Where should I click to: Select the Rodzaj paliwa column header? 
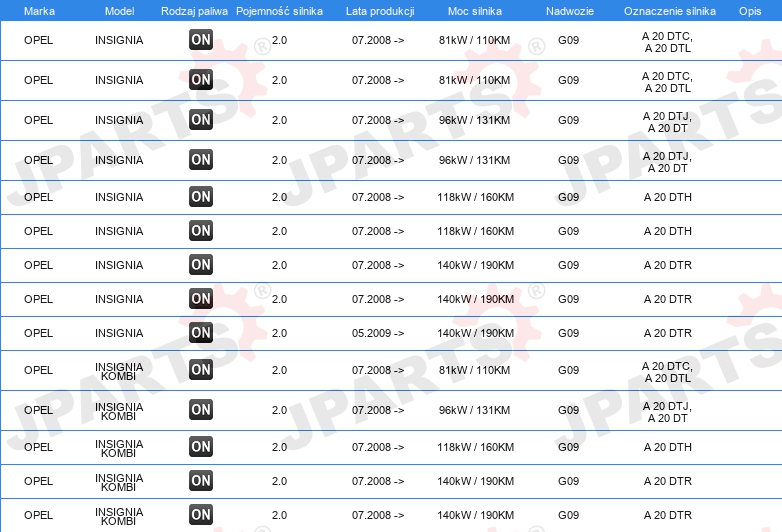[194, 11]
